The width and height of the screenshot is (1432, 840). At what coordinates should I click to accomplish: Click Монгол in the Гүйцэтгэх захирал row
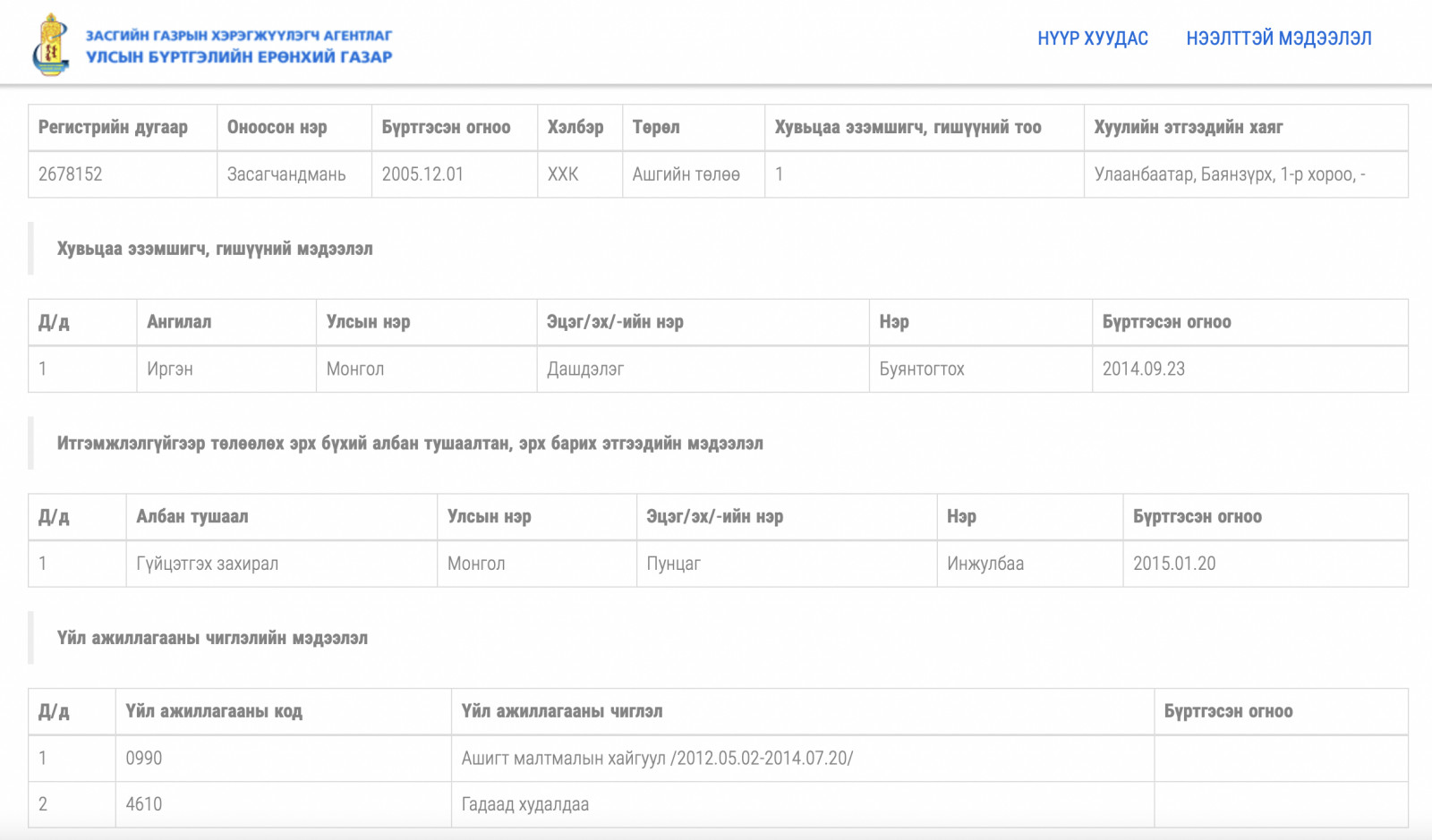tap(476, 564)
